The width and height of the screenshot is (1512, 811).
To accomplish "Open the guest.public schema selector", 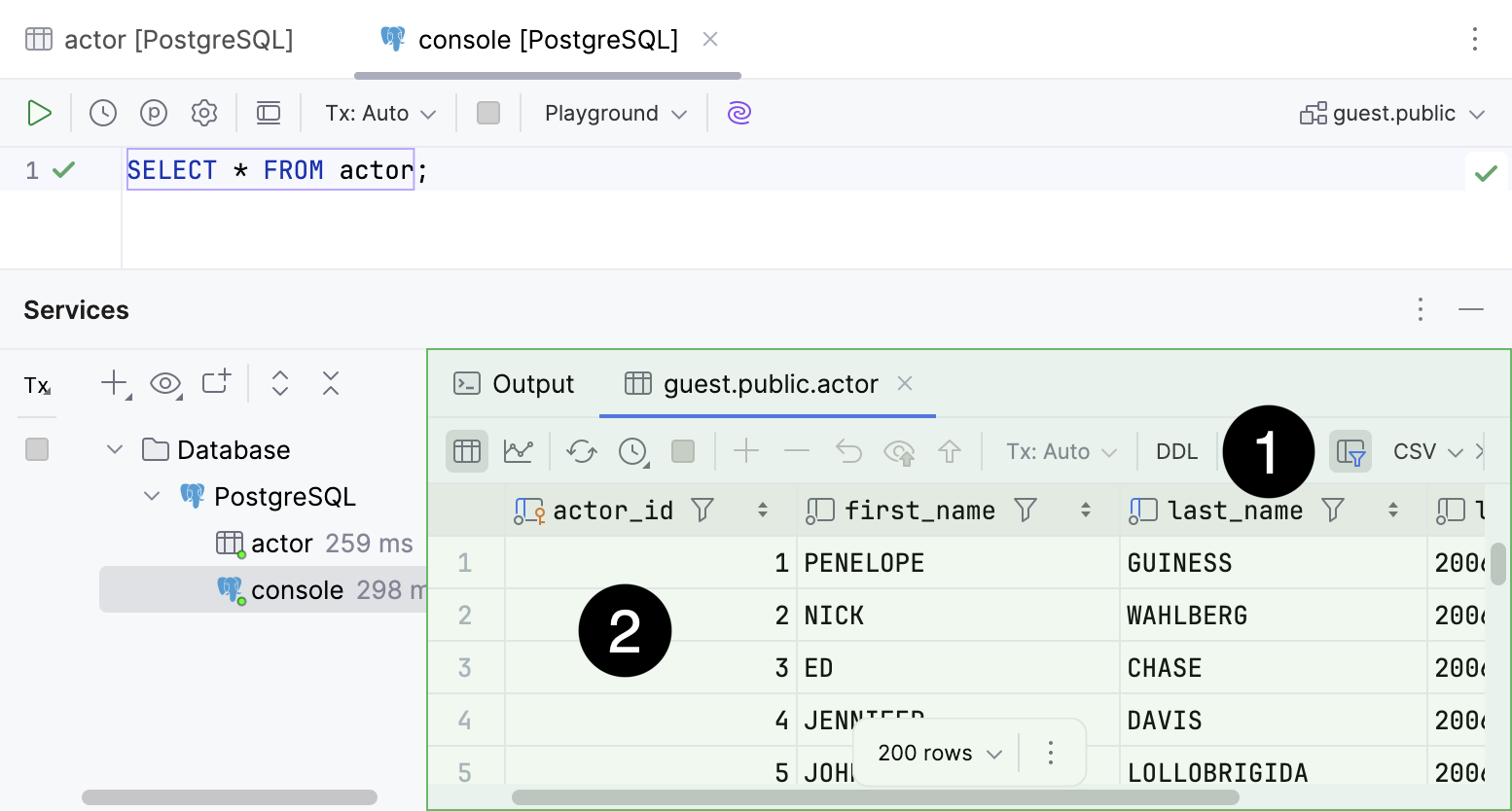I will pos(1392,113).
